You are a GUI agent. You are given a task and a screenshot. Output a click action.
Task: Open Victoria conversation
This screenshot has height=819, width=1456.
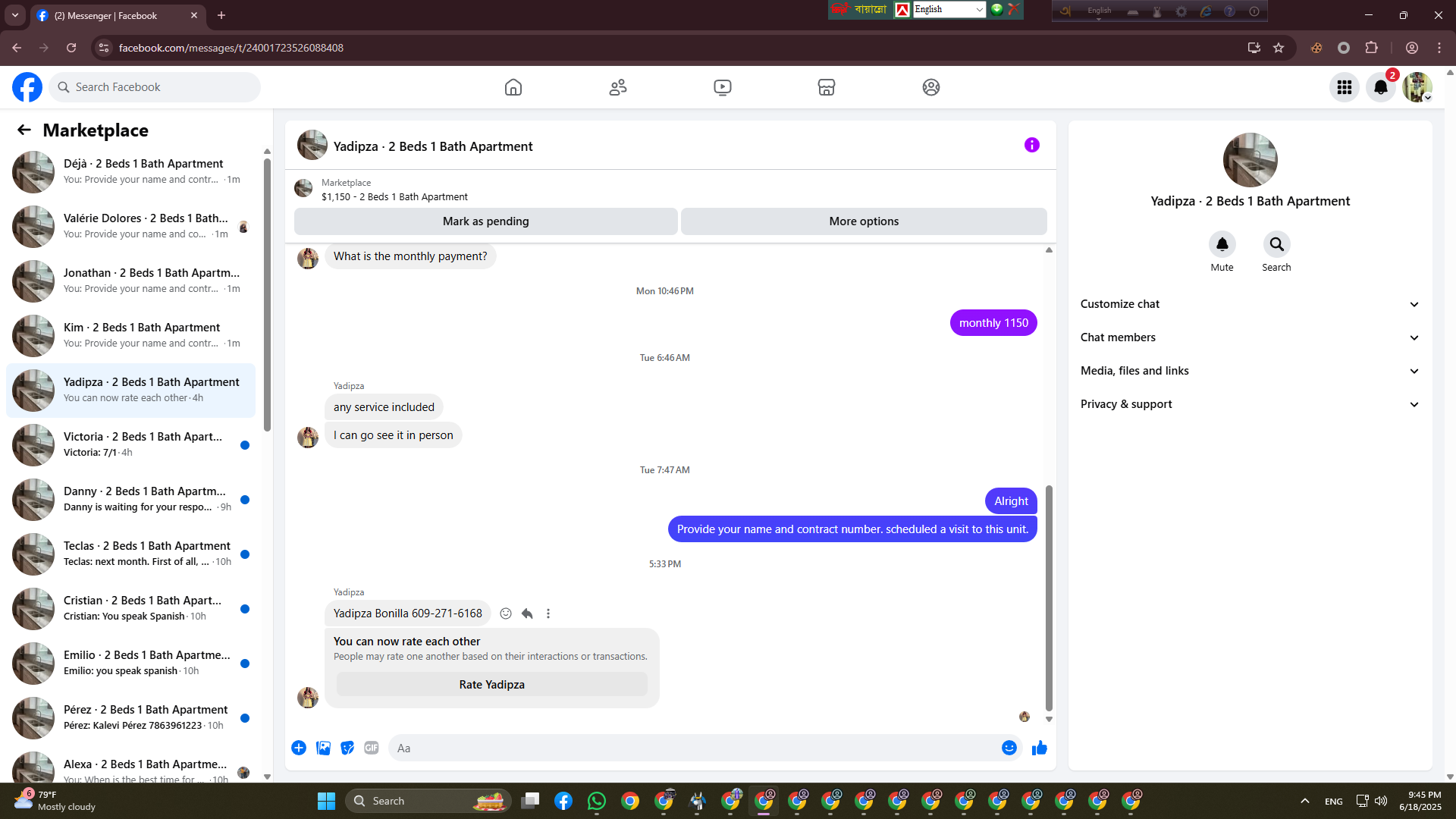(x=130, y=444)
